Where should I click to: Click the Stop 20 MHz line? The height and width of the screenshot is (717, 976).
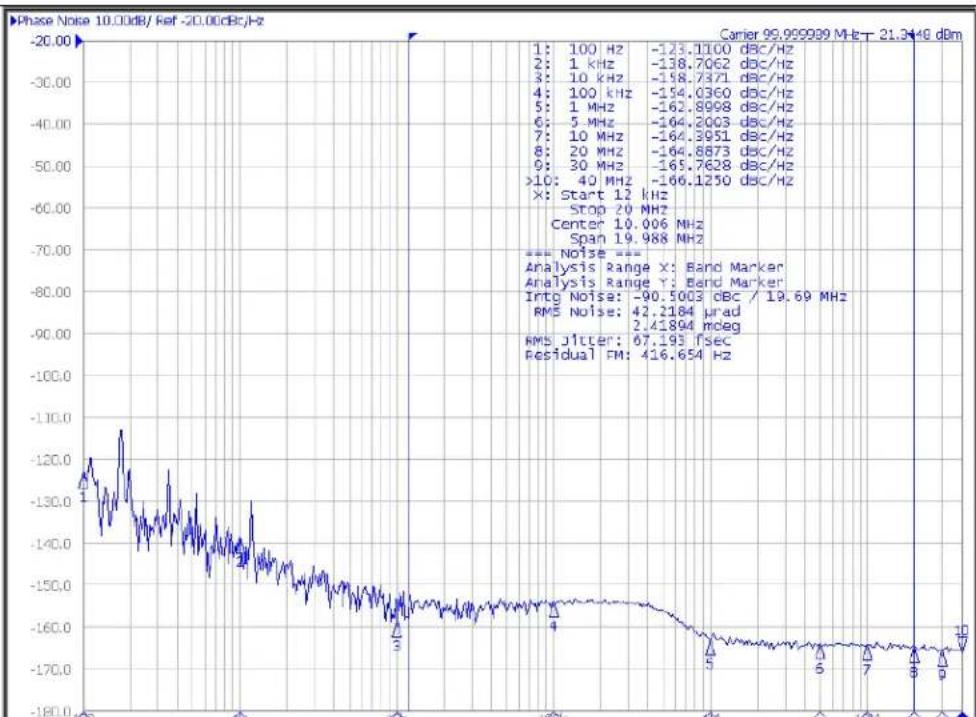(618, 210)
